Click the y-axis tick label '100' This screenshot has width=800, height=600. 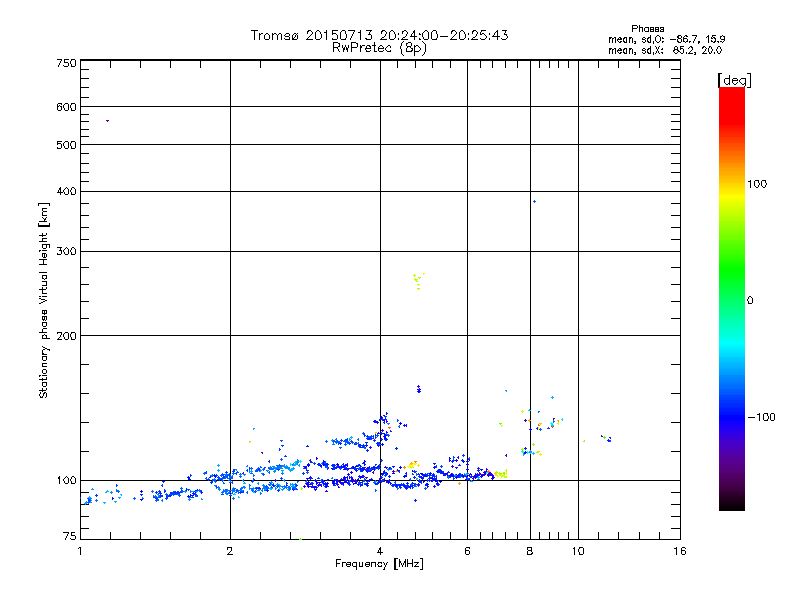coord(66,480)
